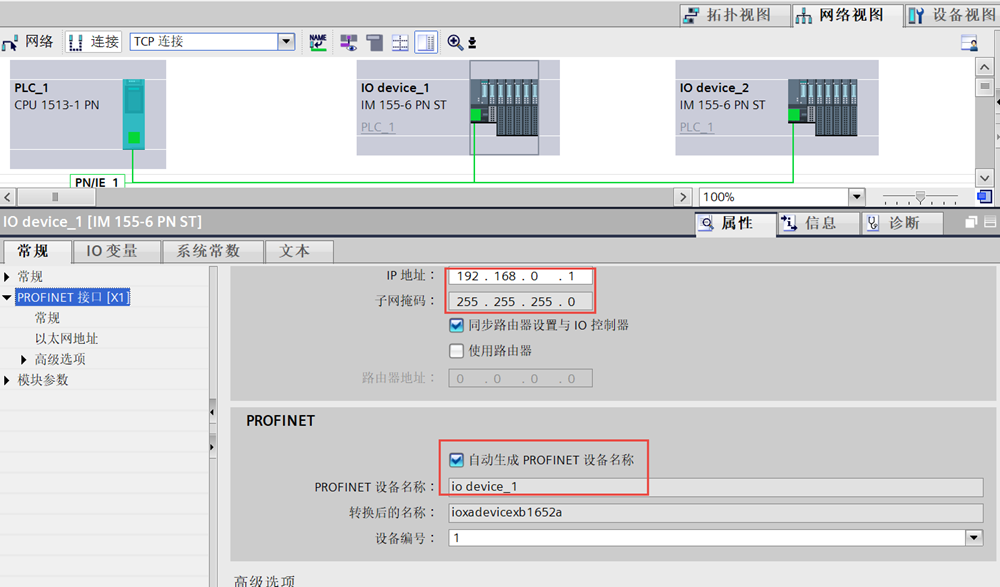Screen dimensions: 1000x587
Task: Select the IO device_2 module graphic
Action: [x=822, y=109]
